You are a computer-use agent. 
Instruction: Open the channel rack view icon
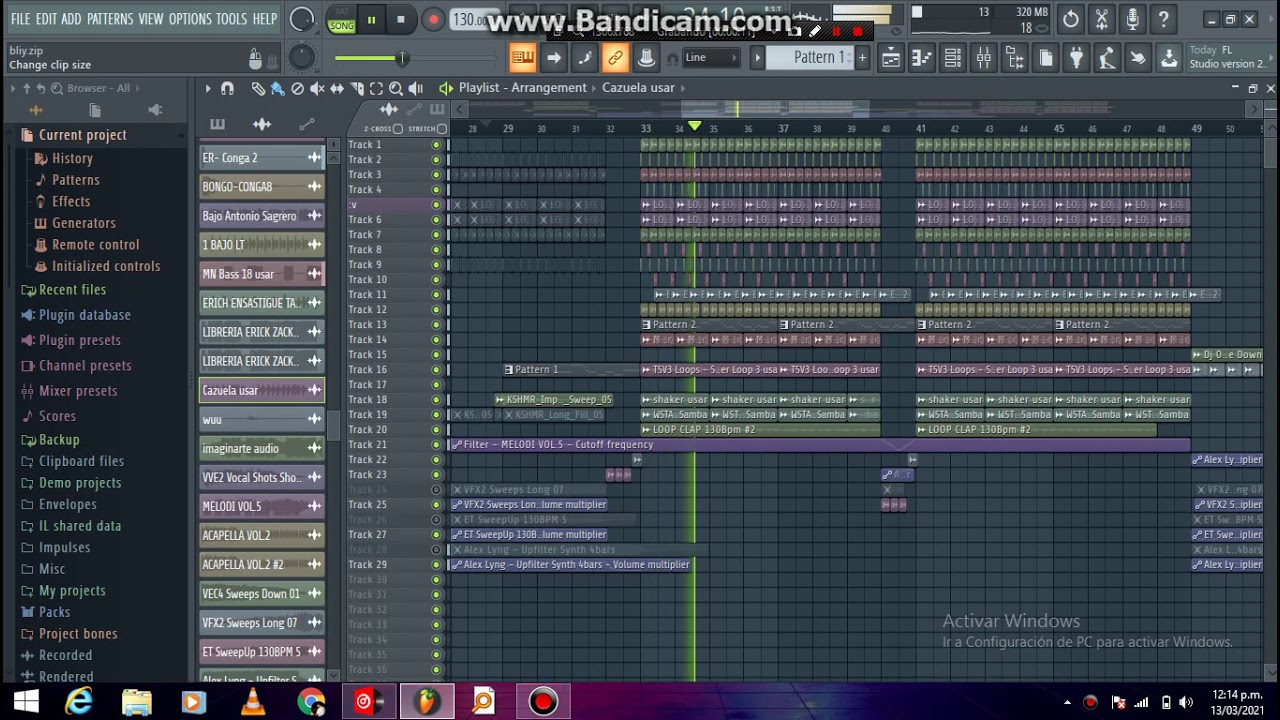[953, 58]
